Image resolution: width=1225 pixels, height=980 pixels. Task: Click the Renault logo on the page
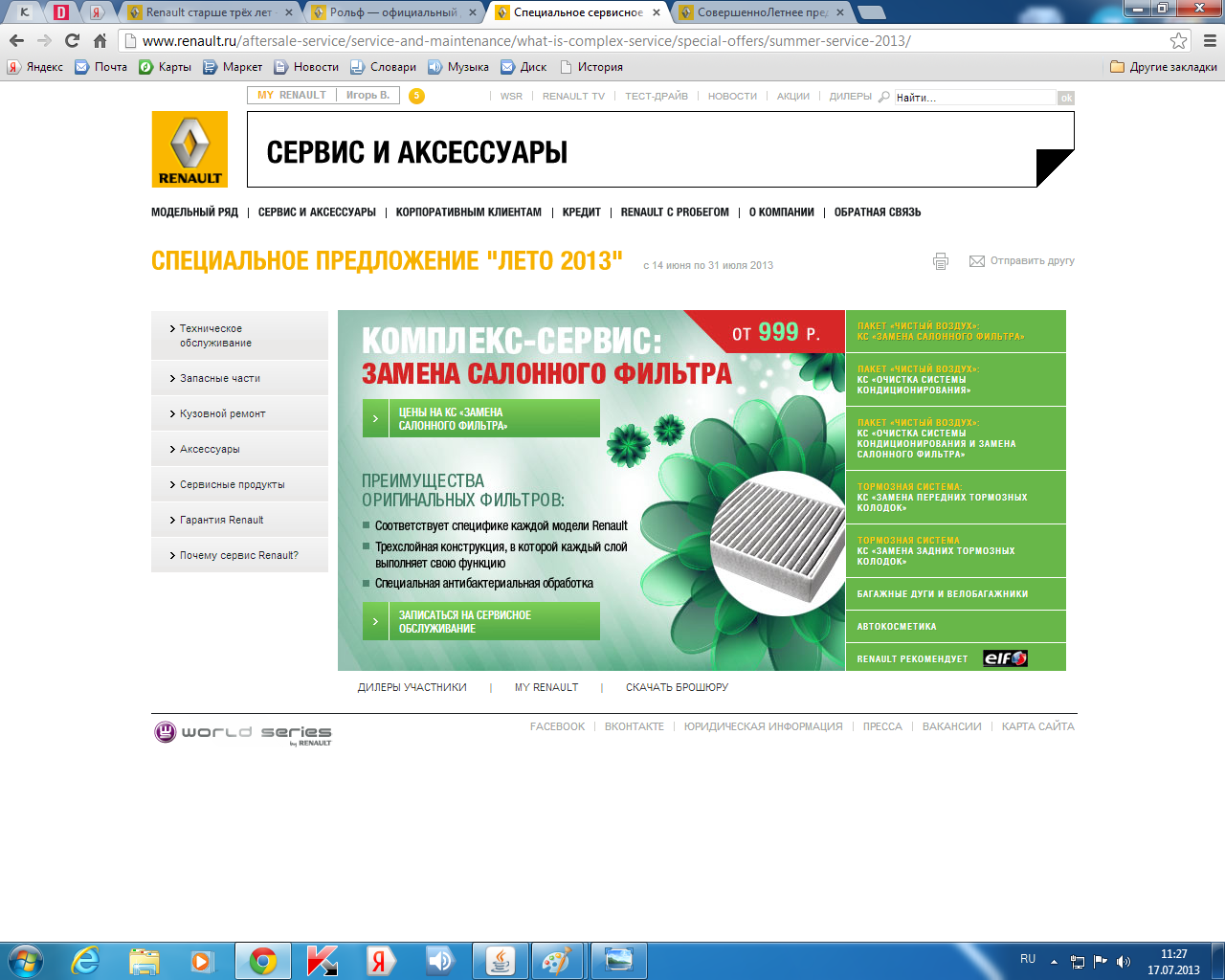(189, 148)
